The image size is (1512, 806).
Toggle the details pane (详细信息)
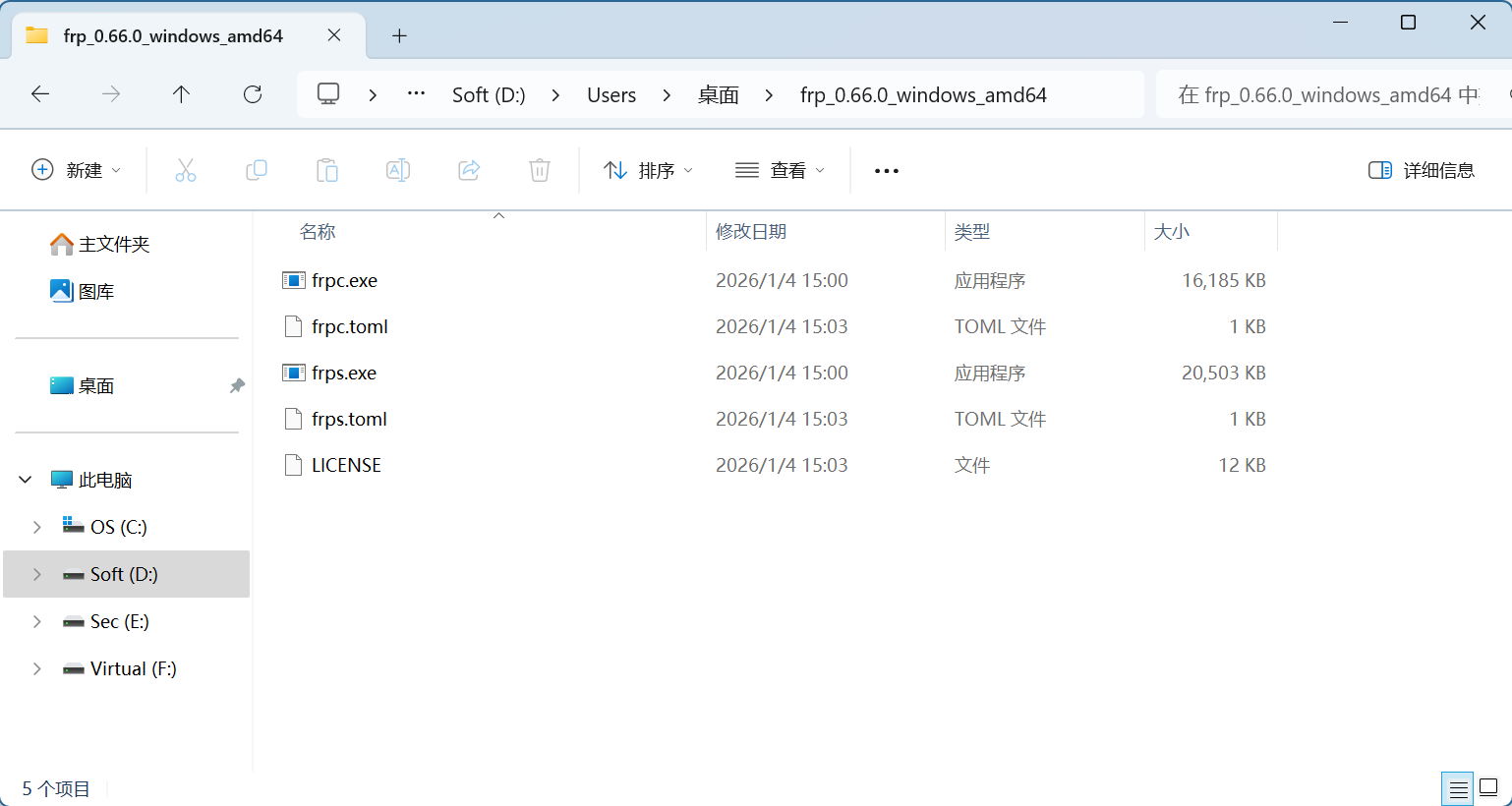[1422, 170]
